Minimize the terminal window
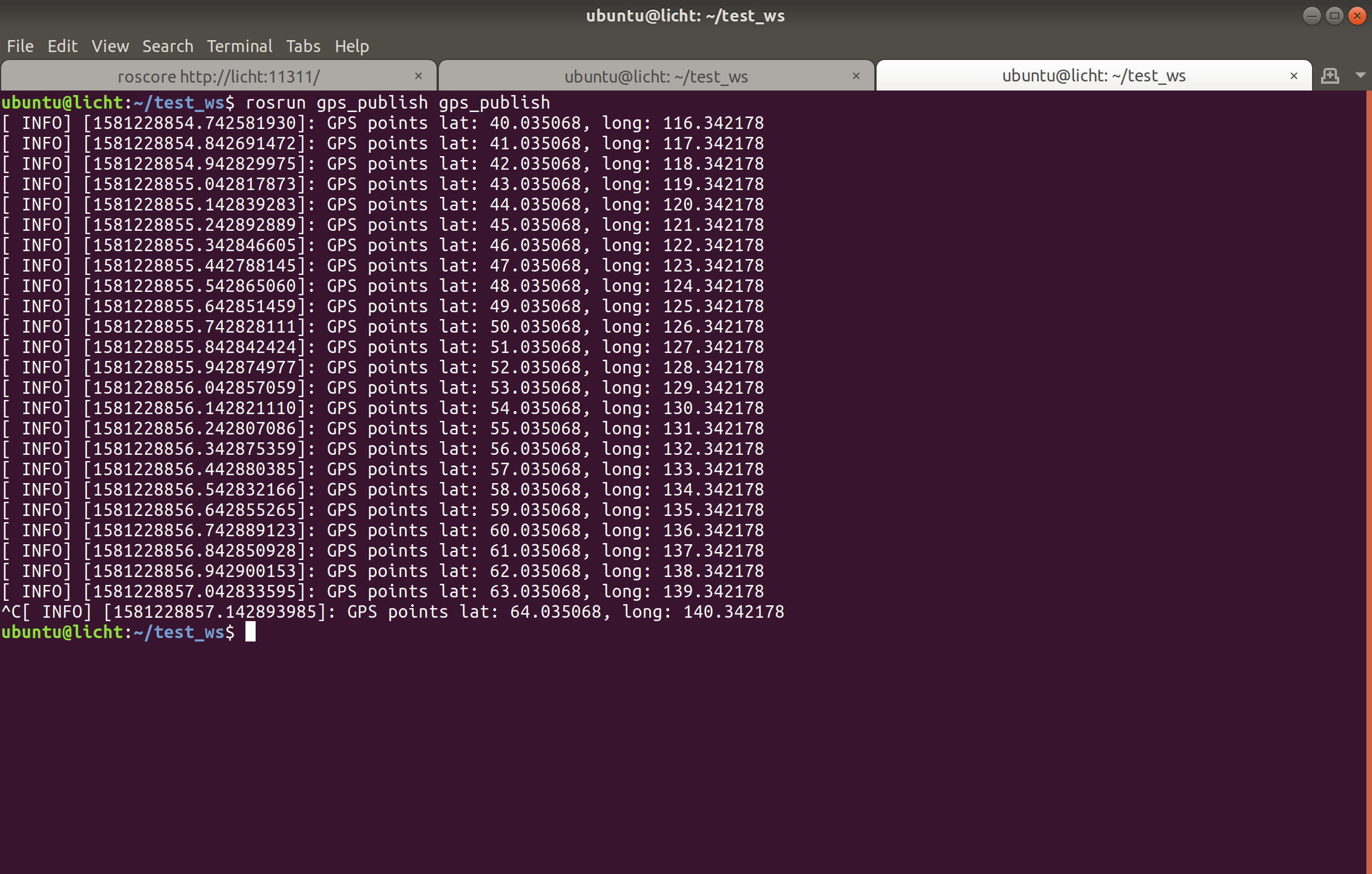Viewport: 1372px width, 874px height. pos(1311,16)
